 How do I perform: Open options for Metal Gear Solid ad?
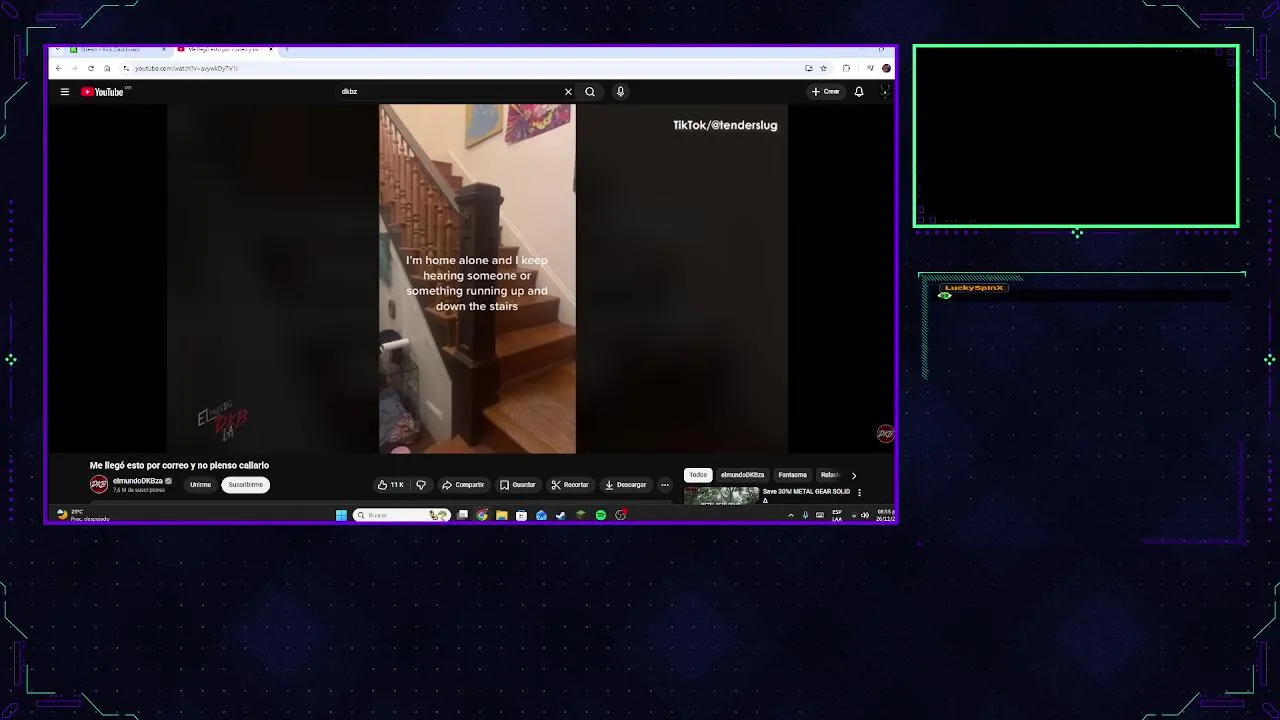(859, 493)
